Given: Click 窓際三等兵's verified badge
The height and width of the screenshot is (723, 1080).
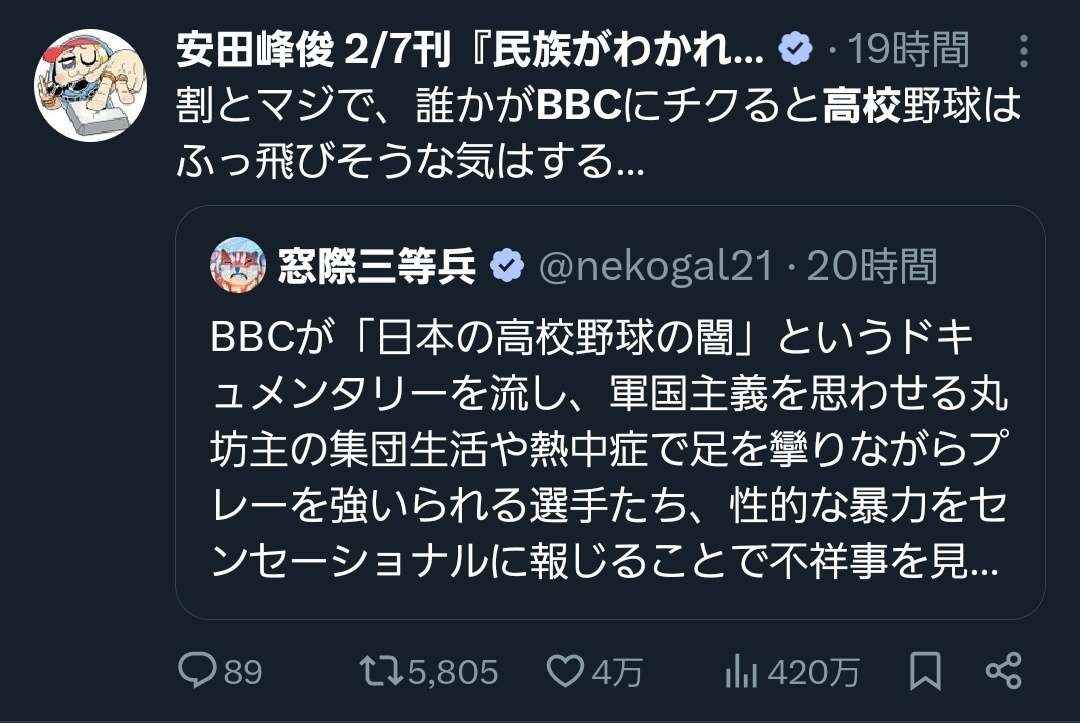Looking at the screenshot, I should [509, 267].
